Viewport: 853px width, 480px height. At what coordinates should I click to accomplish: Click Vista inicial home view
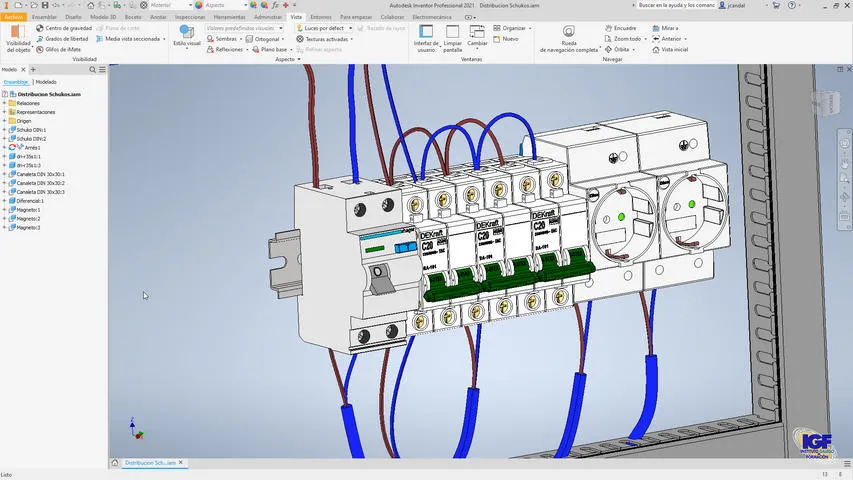(x=670, y=49)
